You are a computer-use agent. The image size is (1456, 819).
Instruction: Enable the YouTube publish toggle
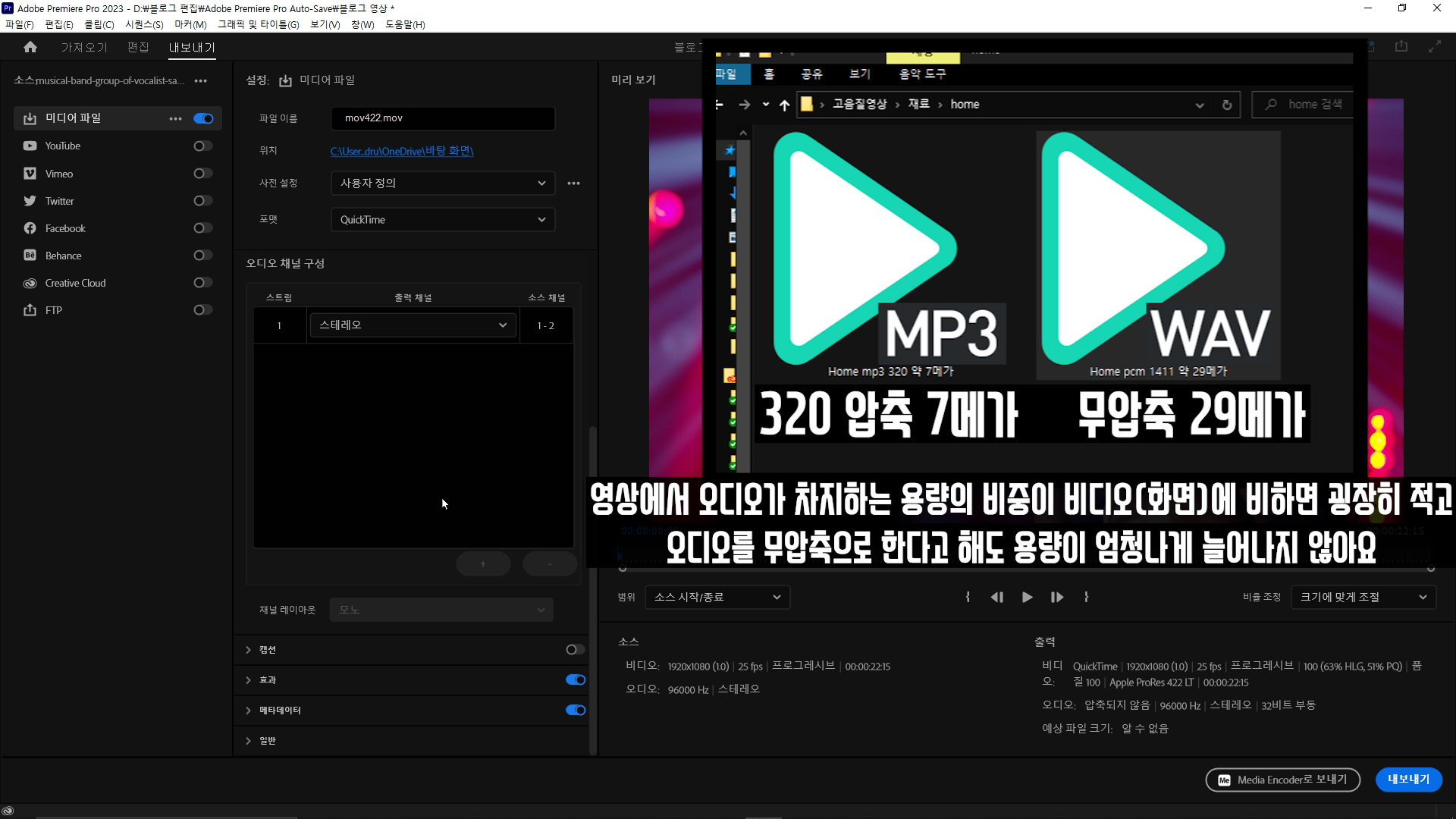[x=202, y=146]
